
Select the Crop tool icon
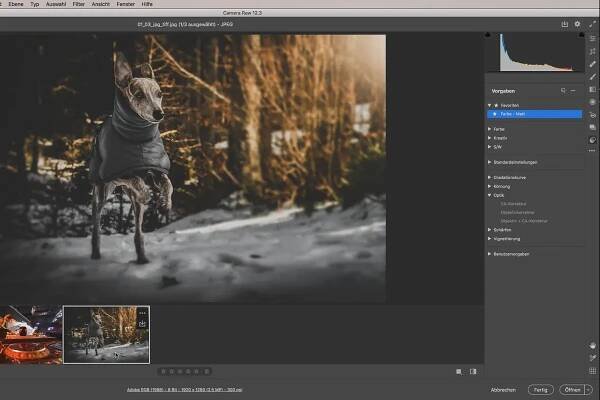592,51
